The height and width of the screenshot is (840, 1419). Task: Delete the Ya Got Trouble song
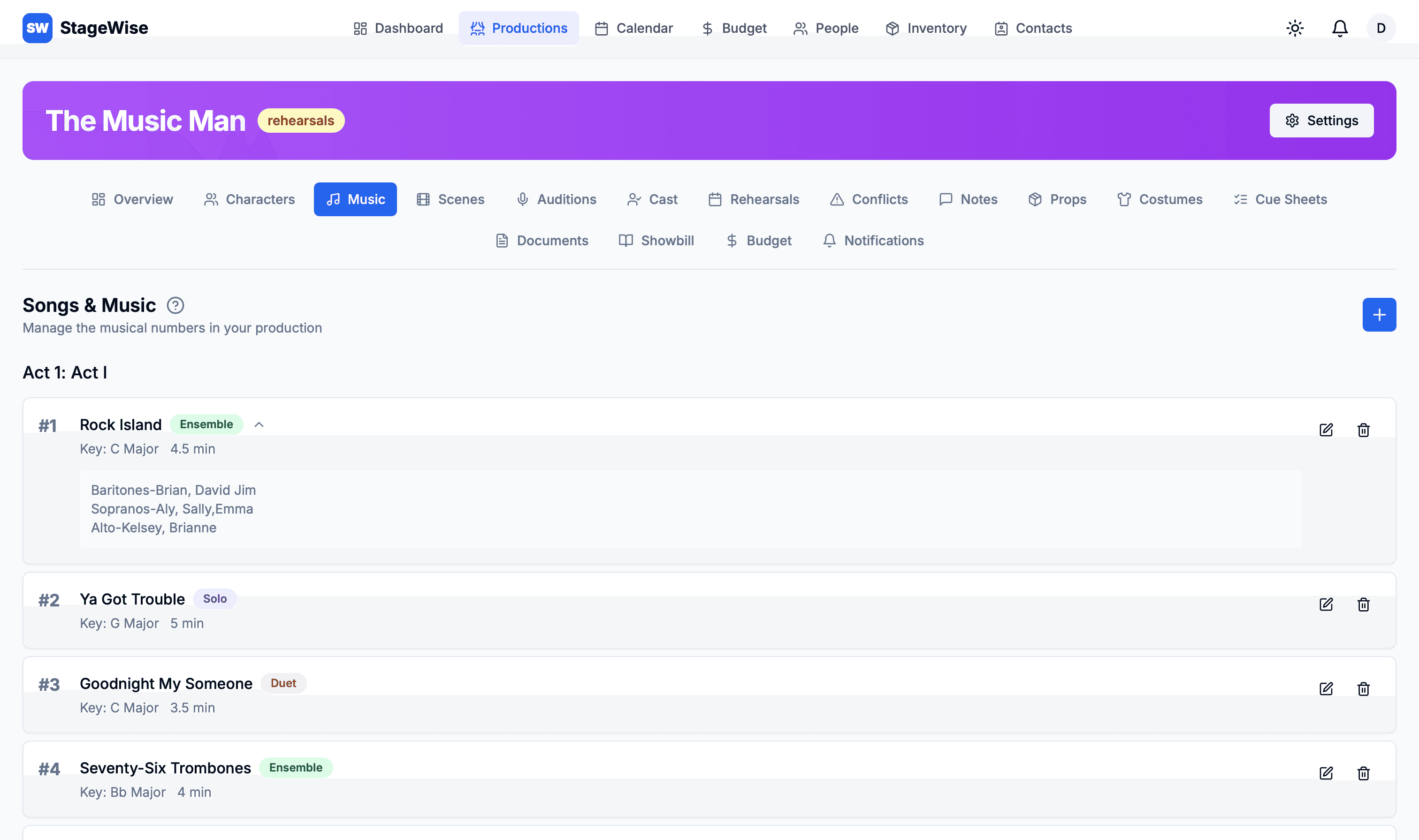pos(1363,605)
